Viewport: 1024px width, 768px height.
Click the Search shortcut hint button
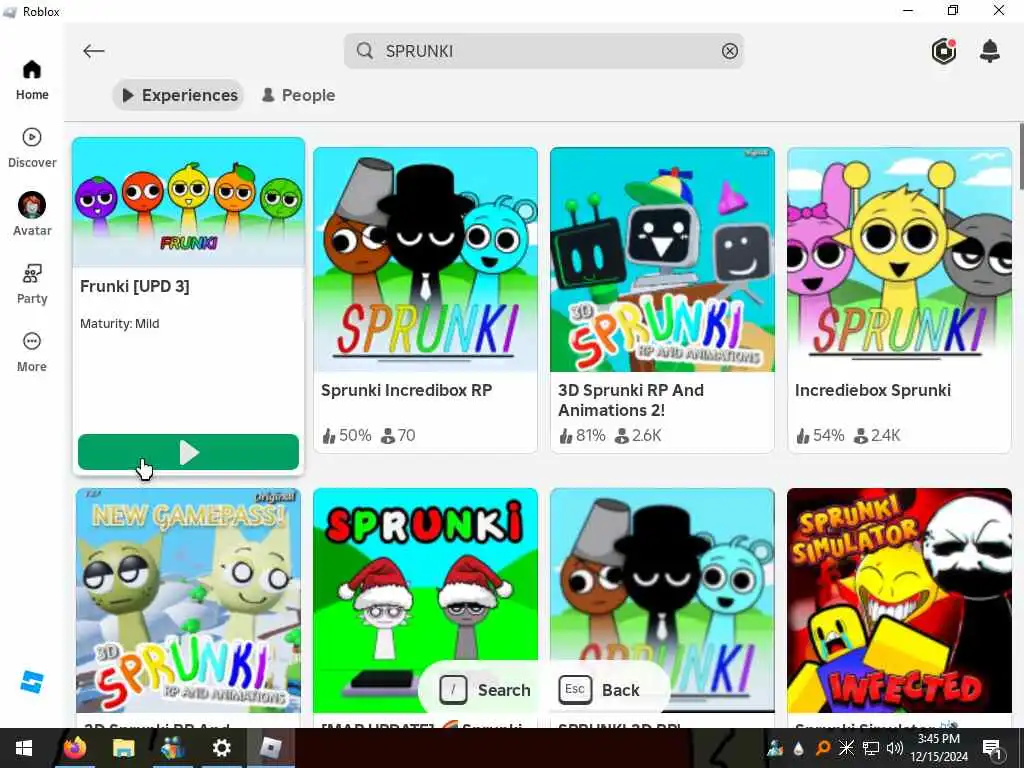pyautogui.click(x=485, y=690)
